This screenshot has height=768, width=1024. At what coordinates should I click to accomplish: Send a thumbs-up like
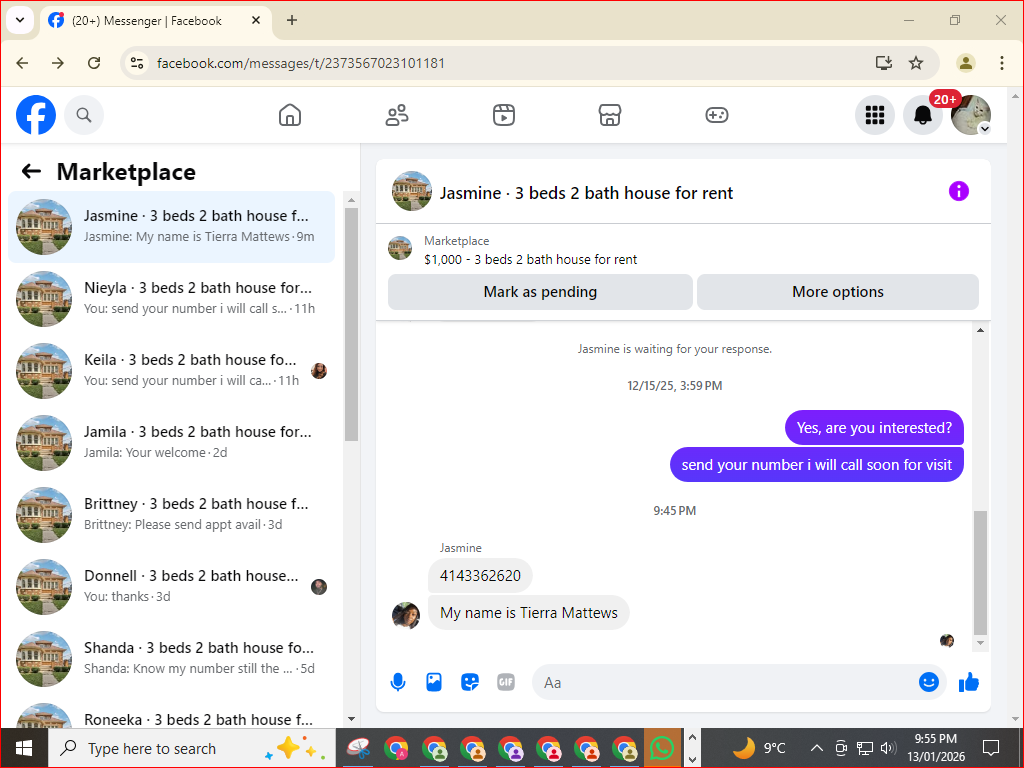coord(969,682)
